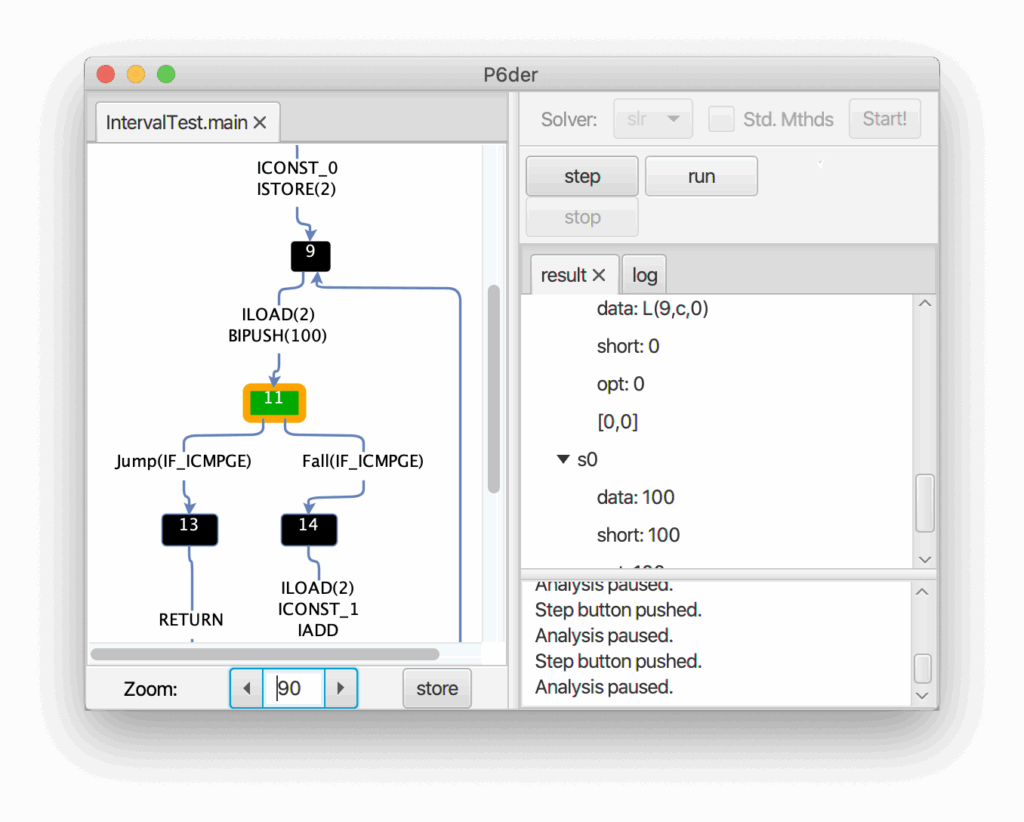
Task: Select the 'data: L(9,c,0)' result entry
Action: 652,309
